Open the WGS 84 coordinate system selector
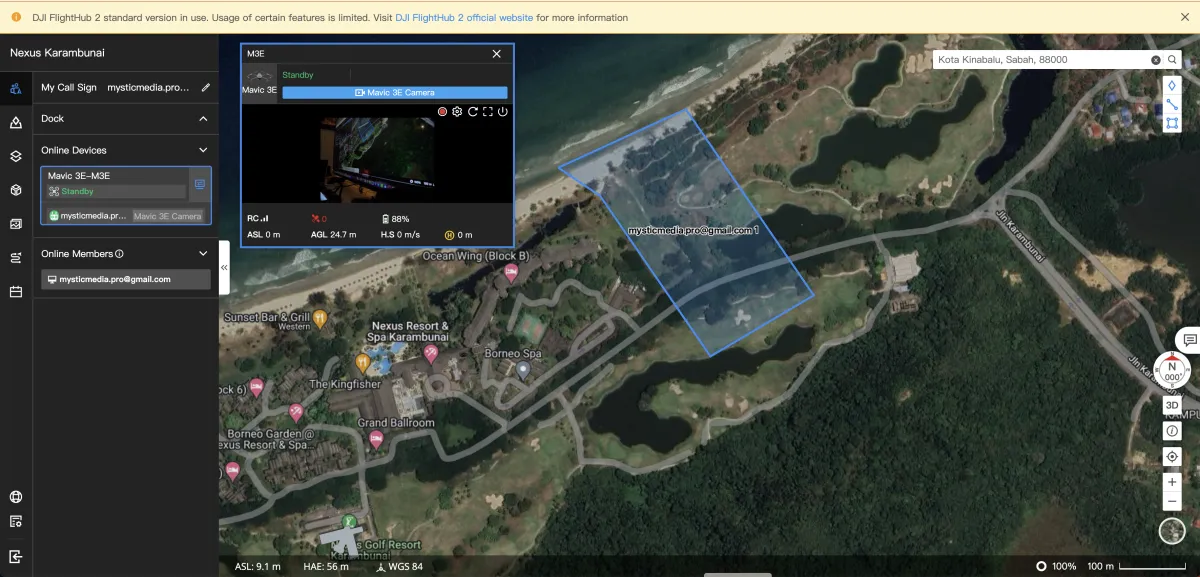The height and width of the screenshot is (577, 1200). (x=399, y=567)
